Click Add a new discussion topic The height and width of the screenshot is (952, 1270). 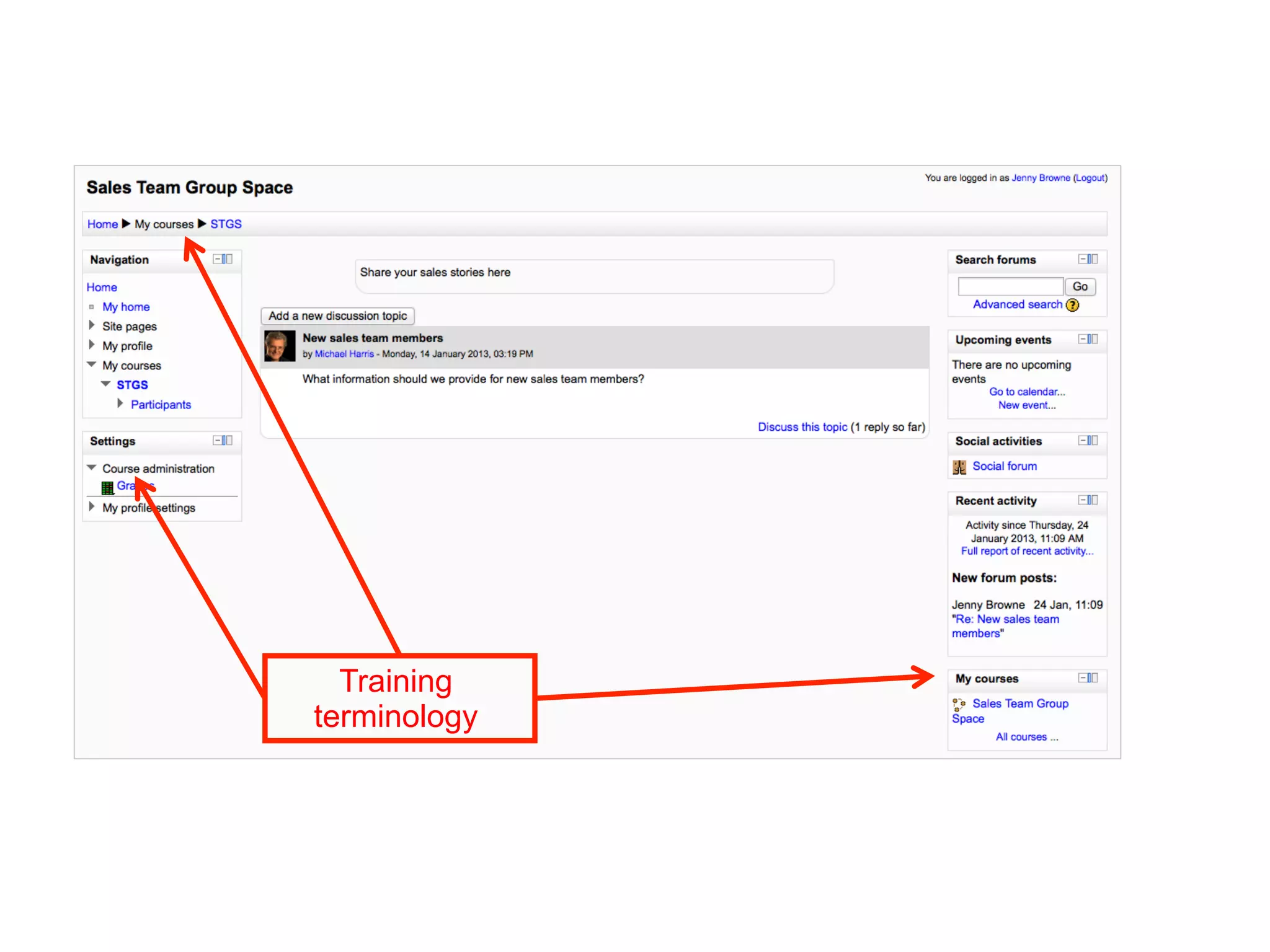coord(337,316)
